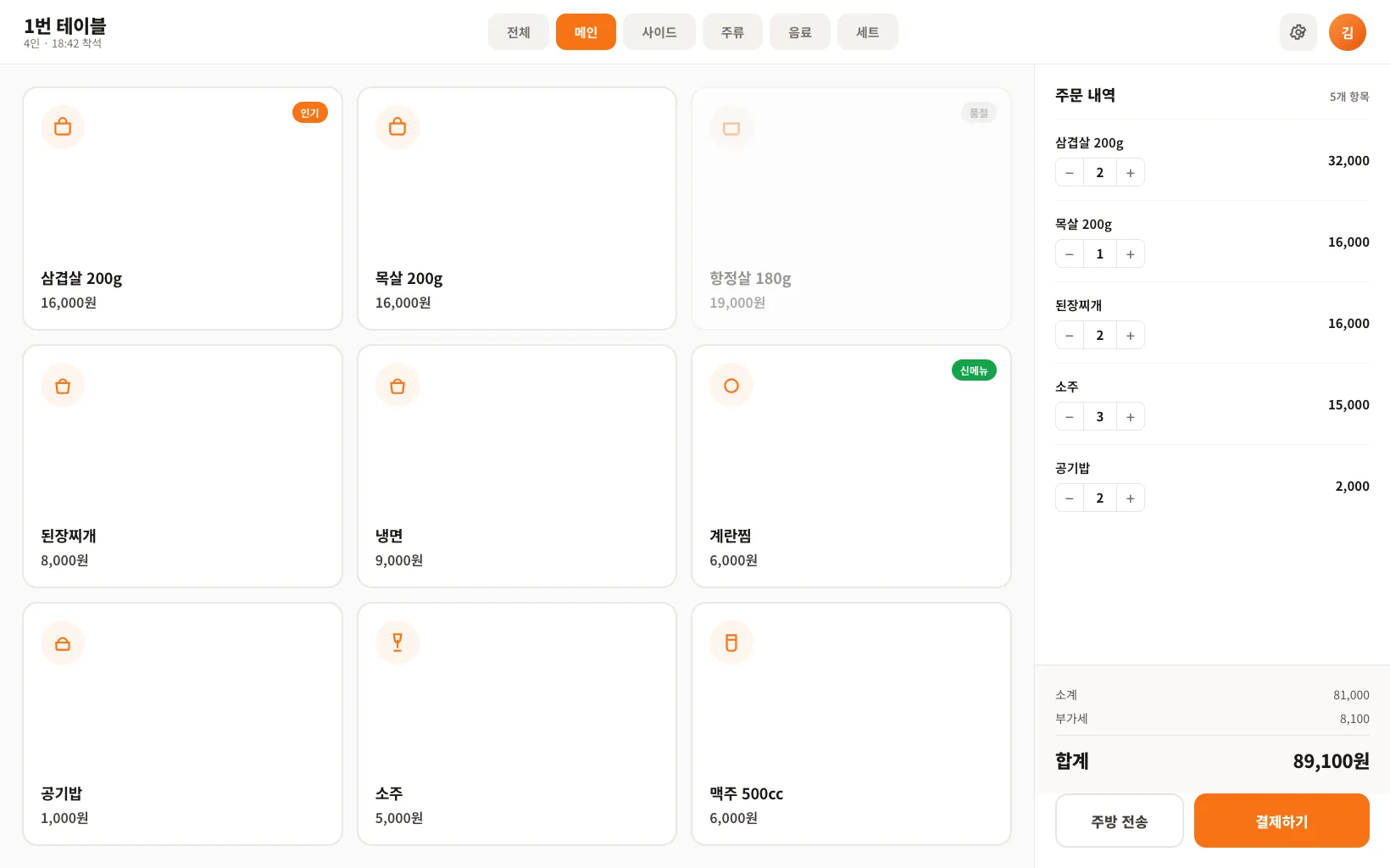Screen dimensions: 1390x868
Task: Click the 5개 항목 count label
Action: [x=1349, y=97]
